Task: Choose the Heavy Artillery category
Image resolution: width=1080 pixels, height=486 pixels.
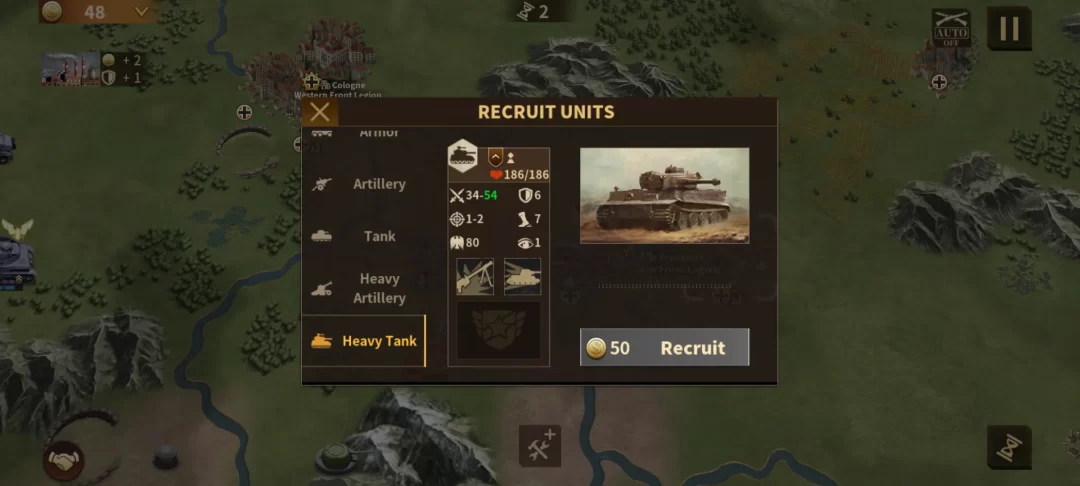Action: pos(364,288)
